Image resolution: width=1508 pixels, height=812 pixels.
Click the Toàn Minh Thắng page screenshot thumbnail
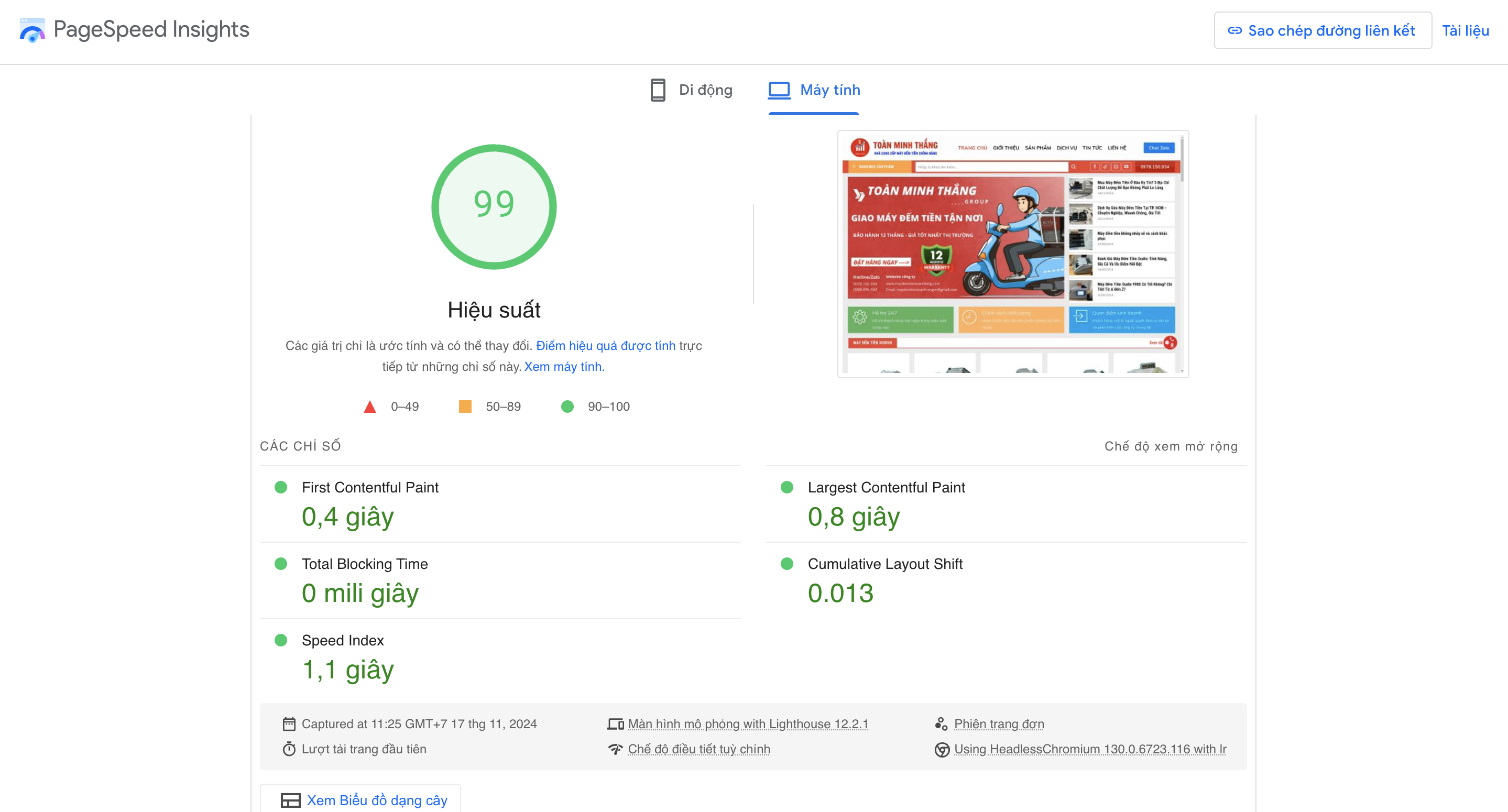(x=1012, y=254)
